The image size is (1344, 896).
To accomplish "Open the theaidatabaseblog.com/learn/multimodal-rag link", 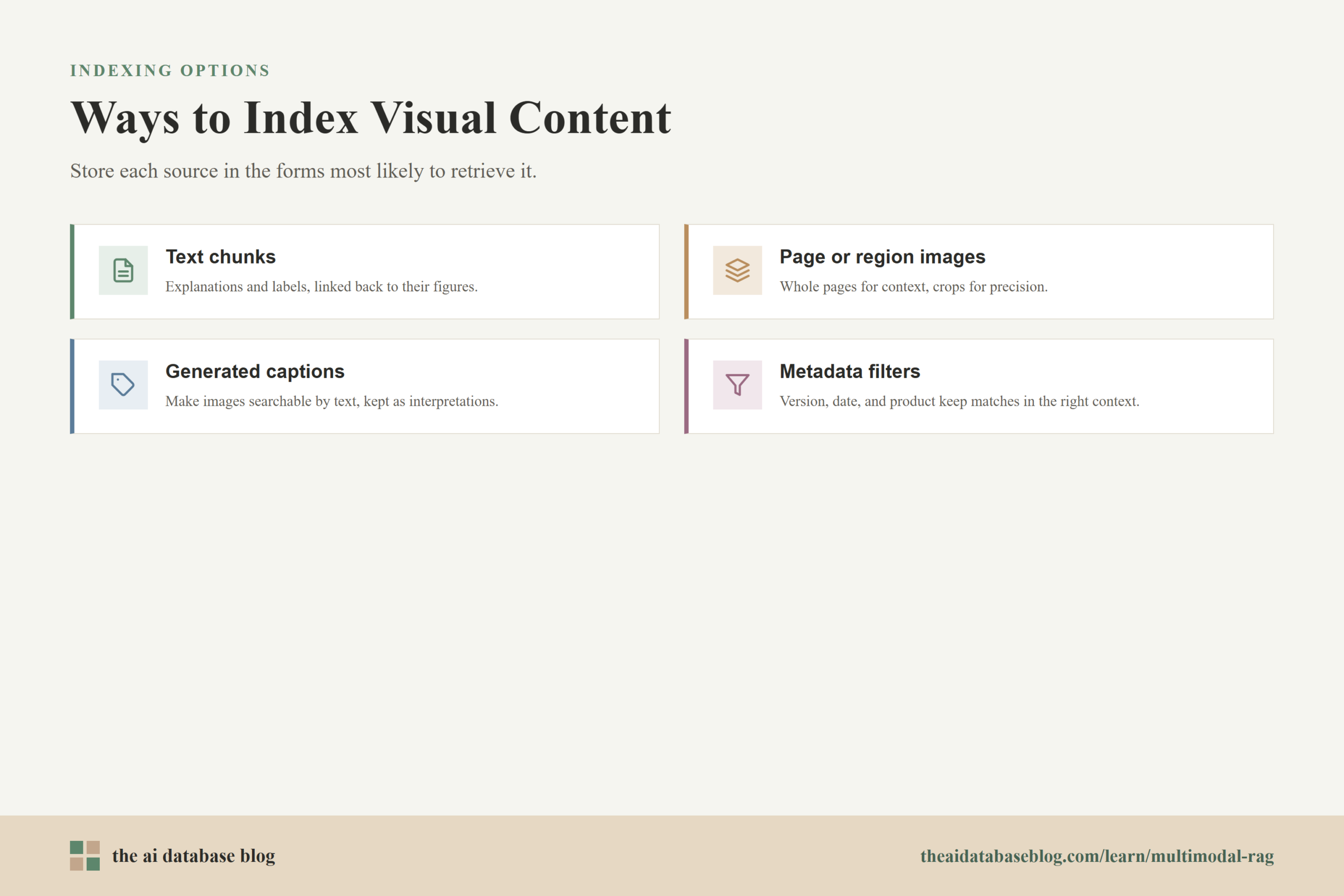I will click(1097, 856).
